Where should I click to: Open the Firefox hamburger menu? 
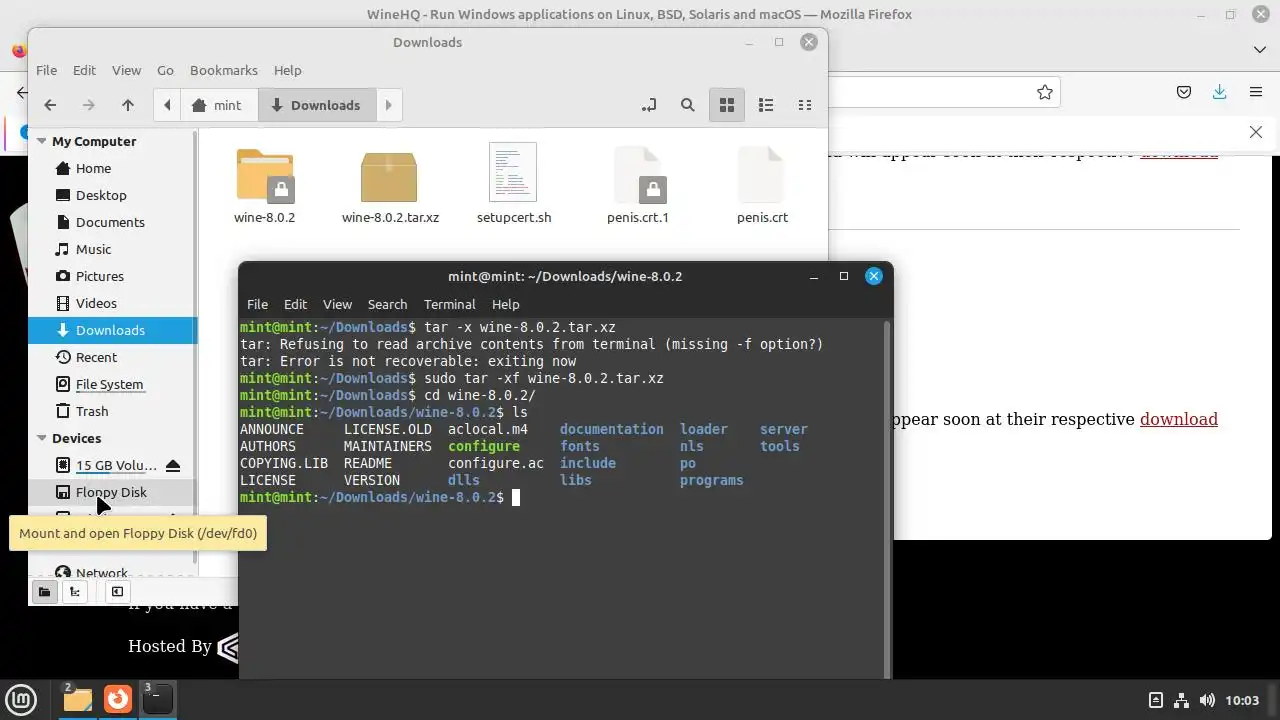tap(1256, 92)
